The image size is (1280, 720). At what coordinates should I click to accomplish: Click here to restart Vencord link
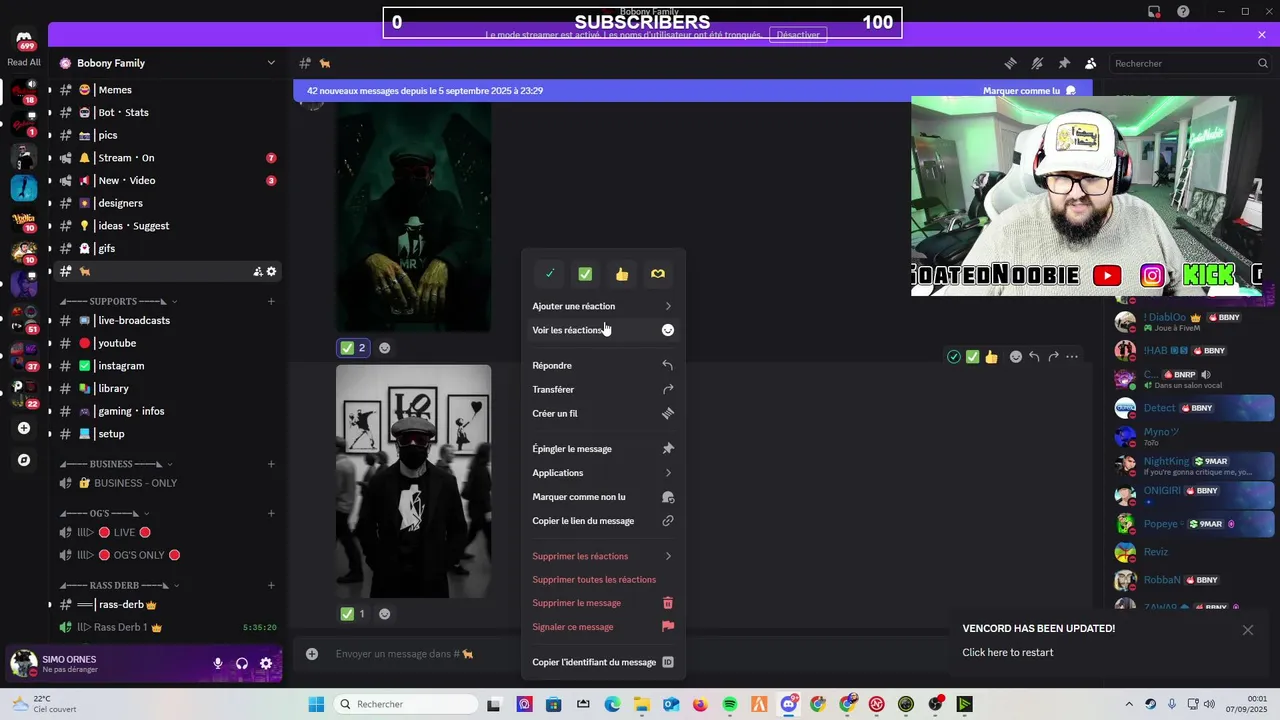click(x=1007, y=653)
